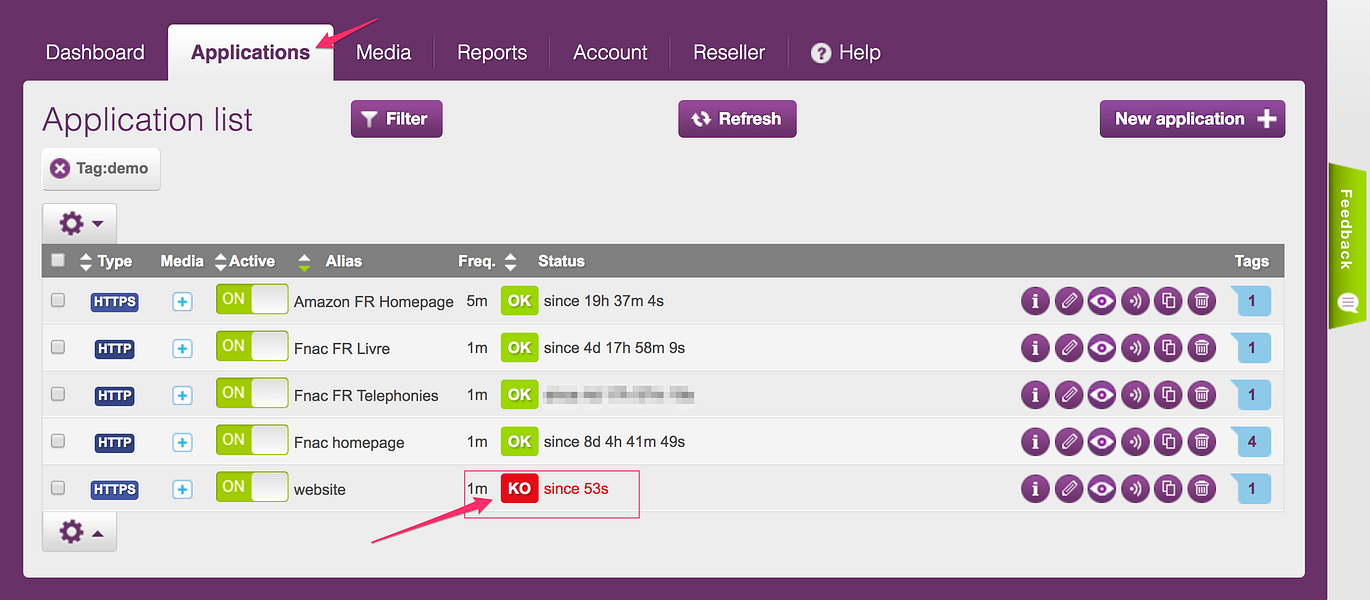Sort the table by the Type column arrows
This screenshot has height=600, width=1370.
tap(86, 260)
